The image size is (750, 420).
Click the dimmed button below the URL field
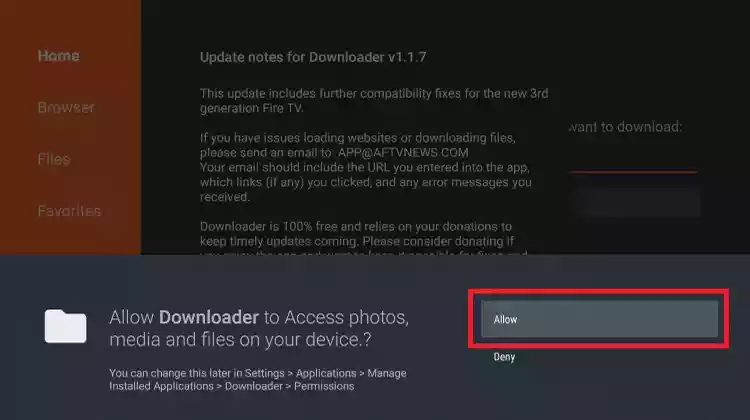pyautogui.click(x=636, y=202)
